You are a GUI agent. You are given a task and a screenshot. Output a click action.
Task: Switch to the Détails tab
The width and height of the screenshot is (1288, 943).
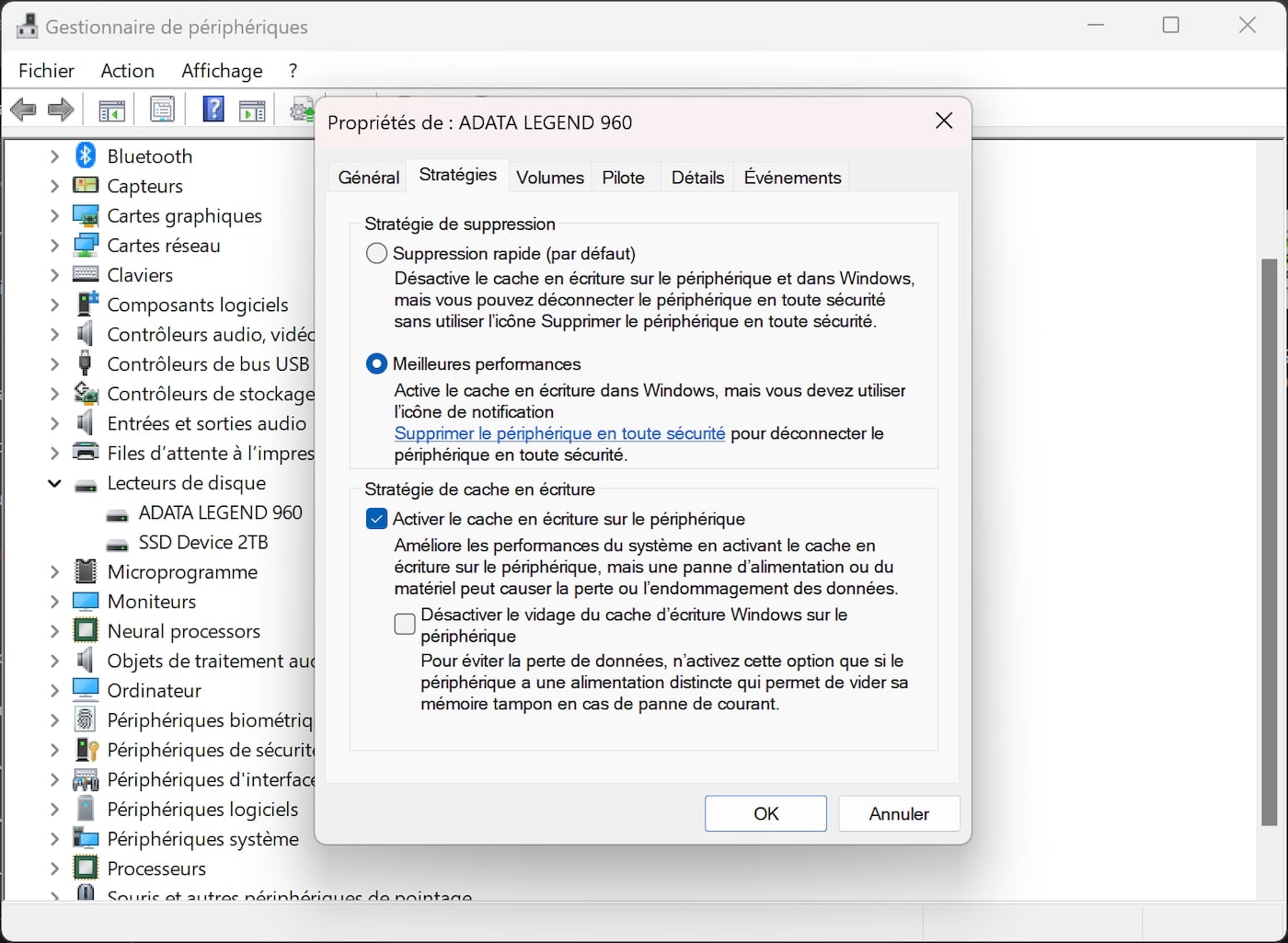point(697,178)
